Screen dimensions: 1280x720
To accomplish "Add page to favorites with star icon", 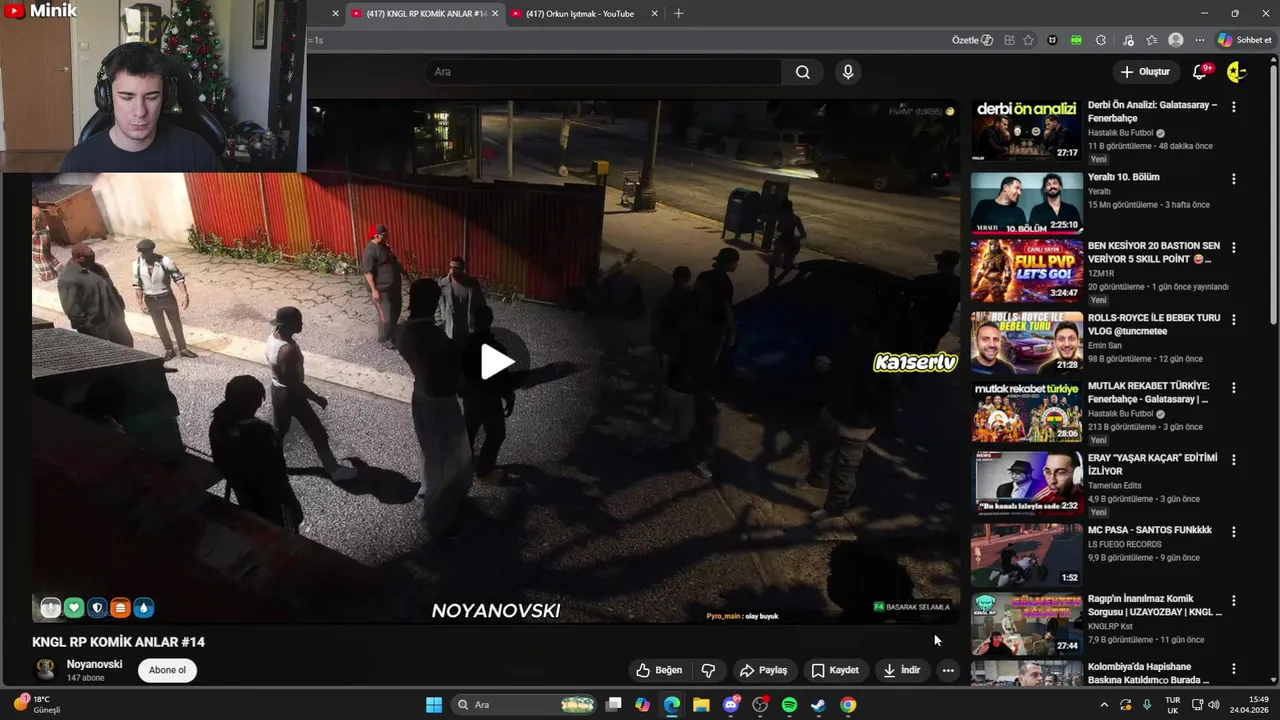I will tap(1028, 40).
